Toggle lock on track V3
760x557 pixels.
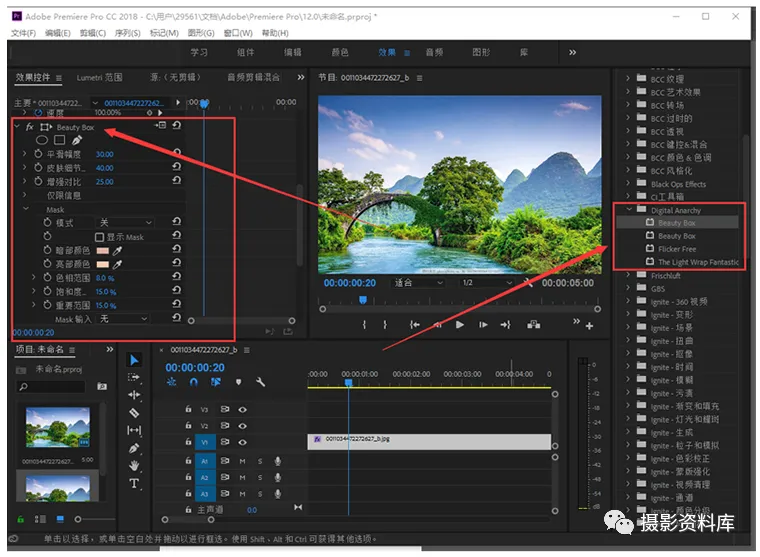(x=189, y=409)
